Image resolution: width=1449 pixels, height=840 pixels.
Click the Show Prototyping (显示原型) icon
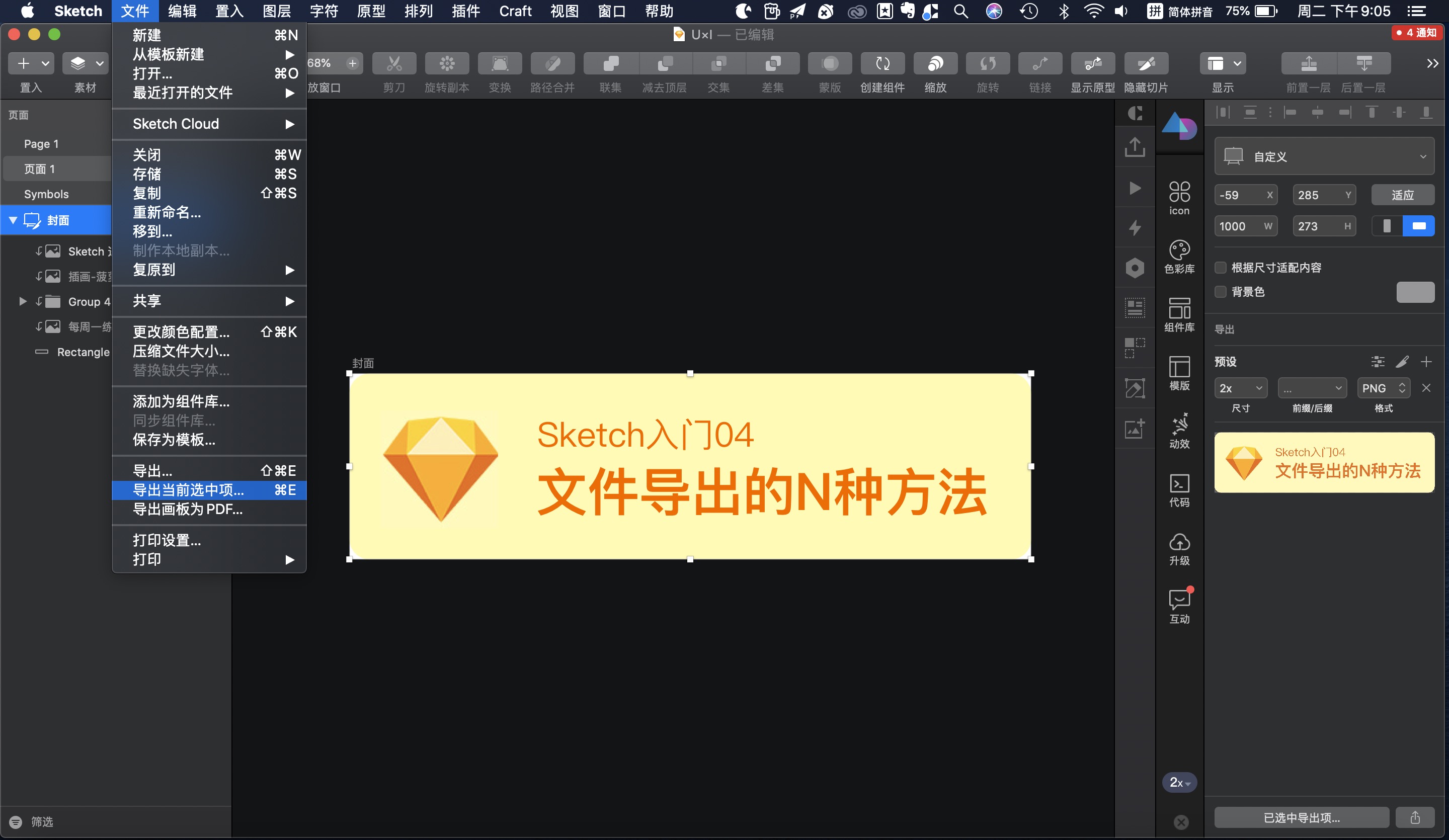[1093, 64]
